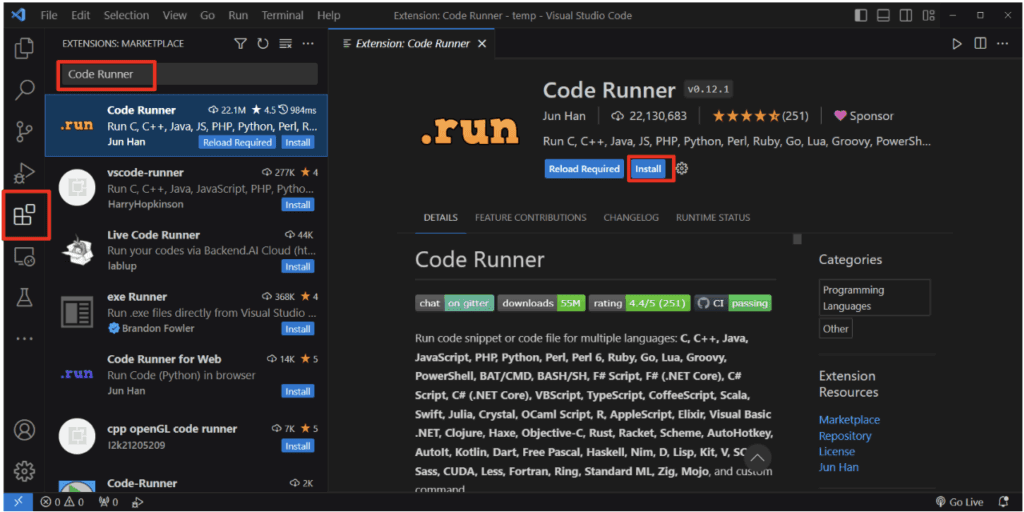Click the extensions search input field

pyautogui.click(x=187, y=74)
